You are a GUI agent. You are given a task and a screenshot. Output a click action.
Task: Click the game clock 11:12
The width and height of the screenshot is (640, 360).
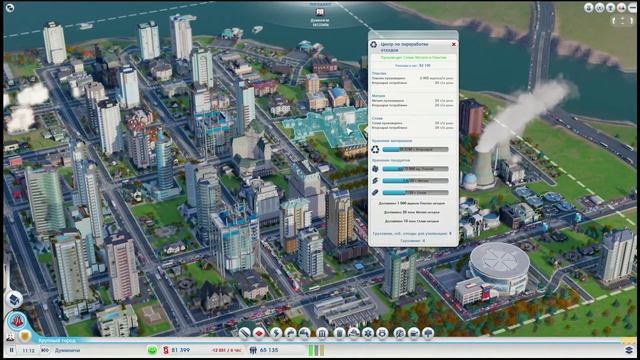pyautogui.click(x=28, y=350)
